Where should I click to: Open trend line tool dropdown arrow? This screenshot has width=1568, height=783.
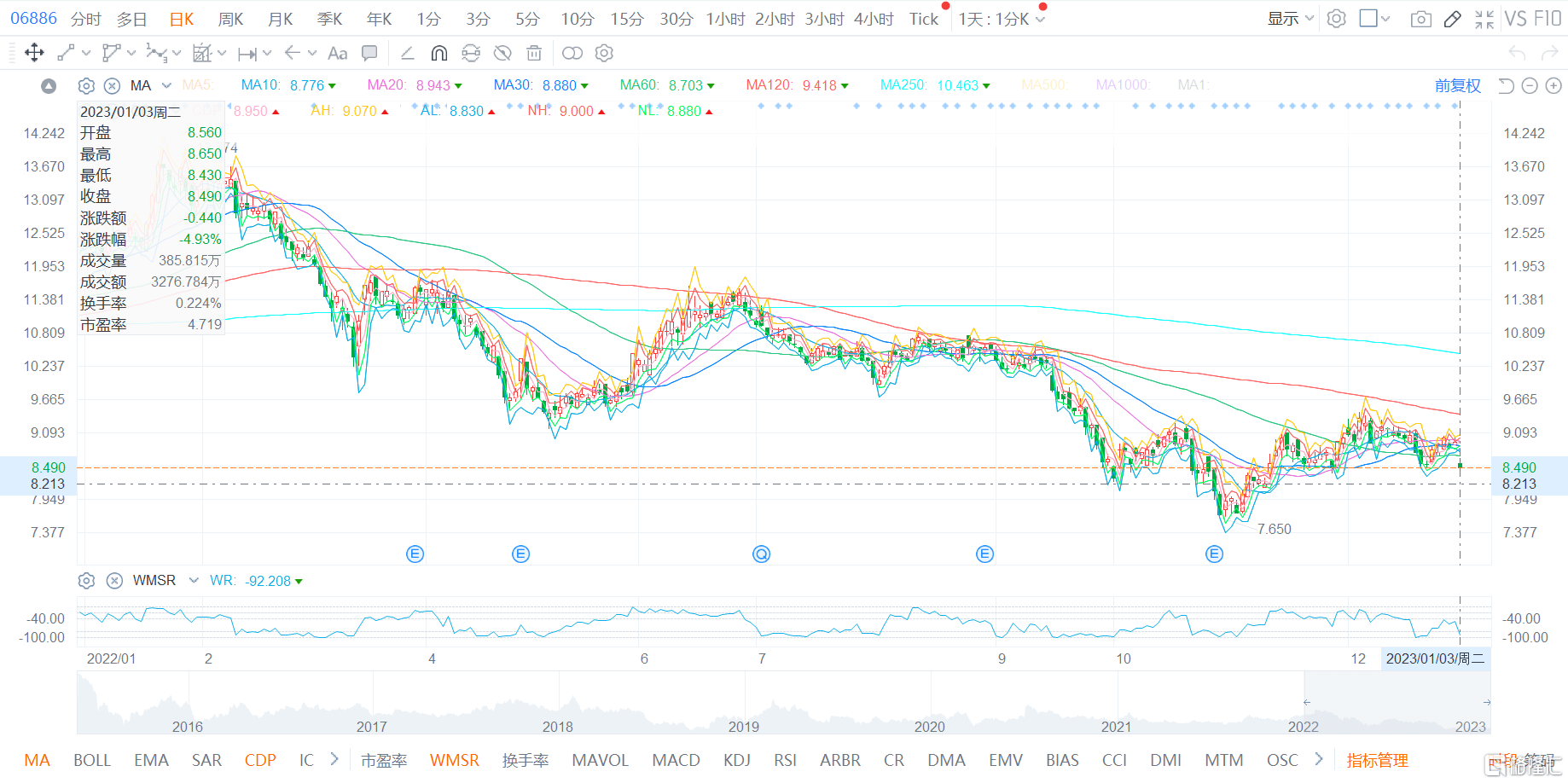click(x=86, y=53)
